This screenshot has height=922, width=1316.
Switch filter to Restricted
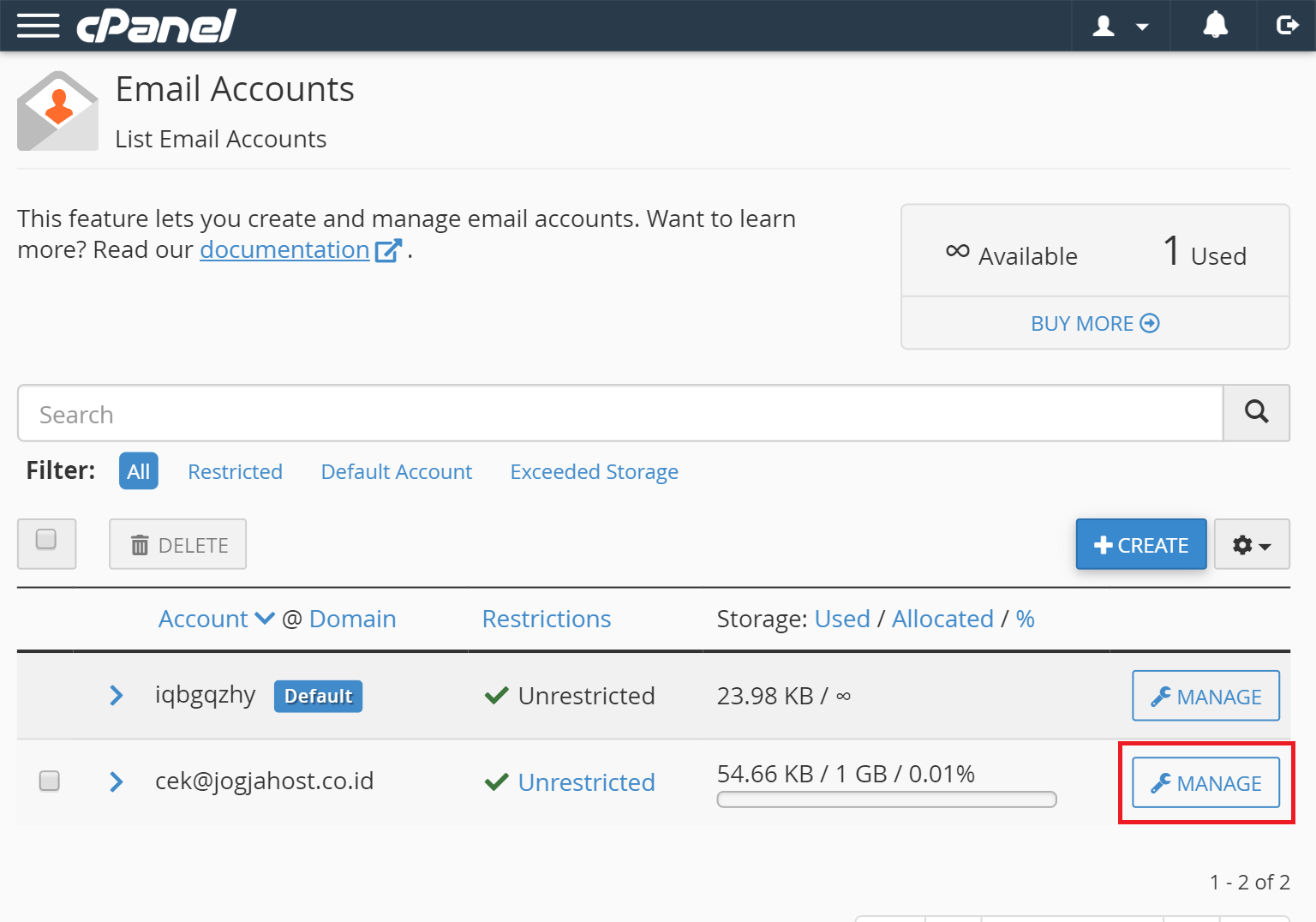235,471
